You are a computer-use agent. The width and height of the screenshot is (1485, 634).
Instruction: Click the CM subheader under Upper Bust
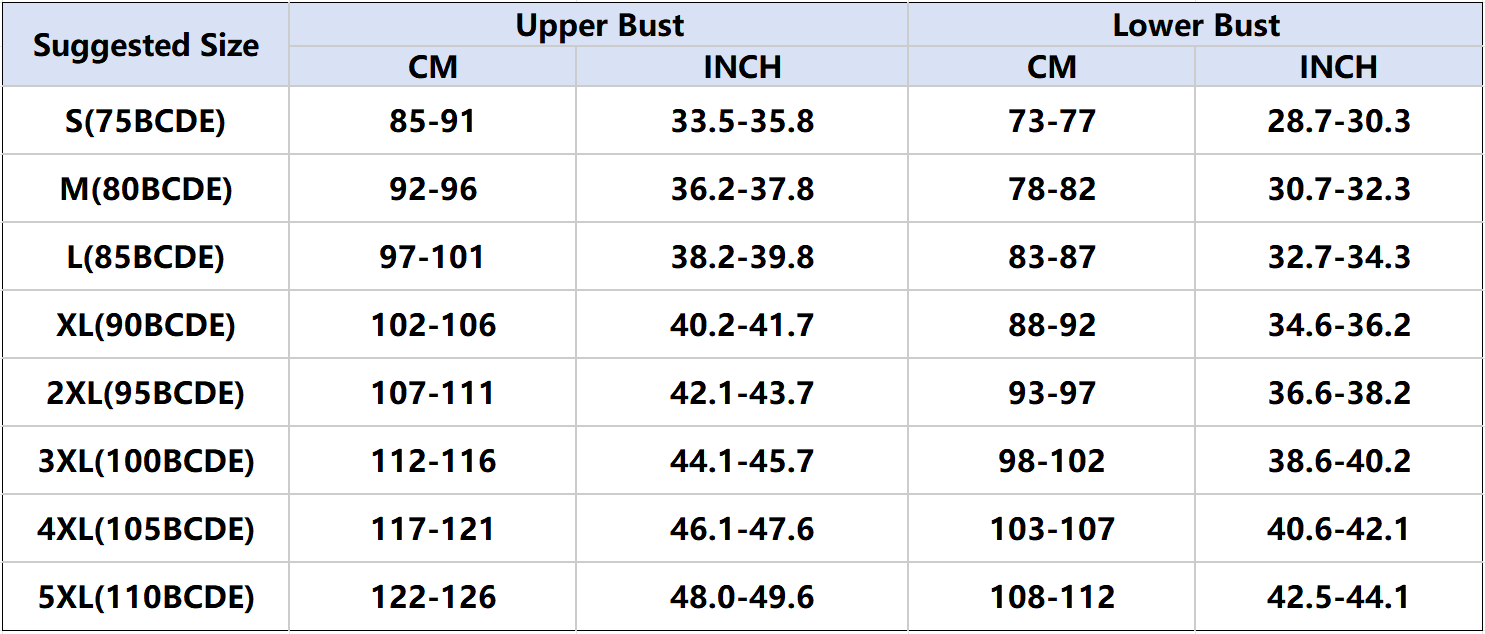(433, 67)
